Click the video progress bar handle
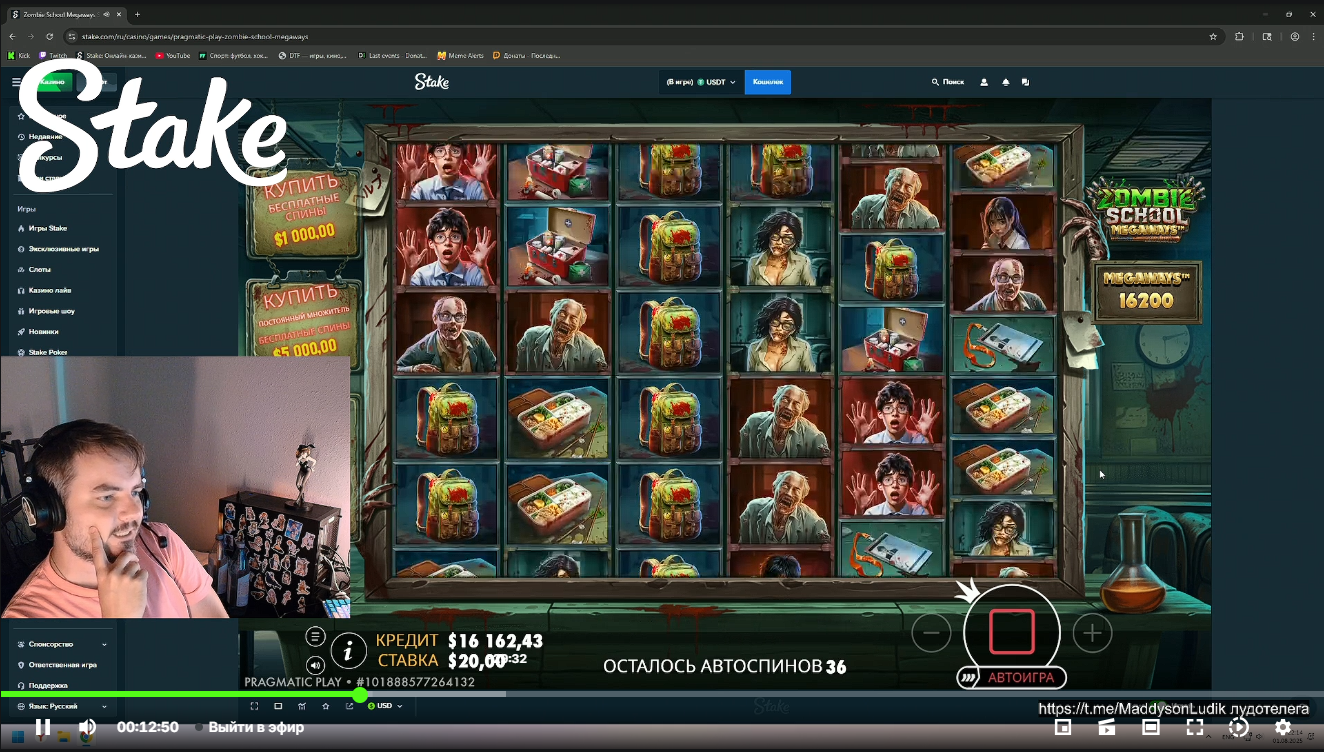The height and width of the screenshot is (752, 1324). click(359, 694)
